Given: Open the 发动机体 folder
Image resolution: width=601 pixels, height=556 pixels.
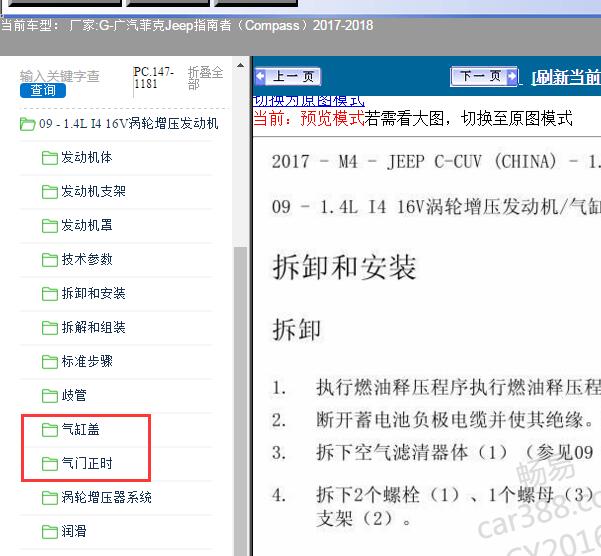Looking at the screenshot, I should click(87, 157).
